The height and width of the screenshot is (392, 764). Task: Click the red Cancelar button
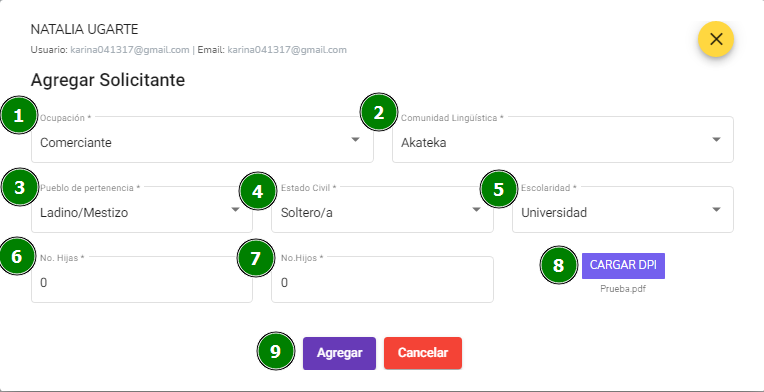423,353
